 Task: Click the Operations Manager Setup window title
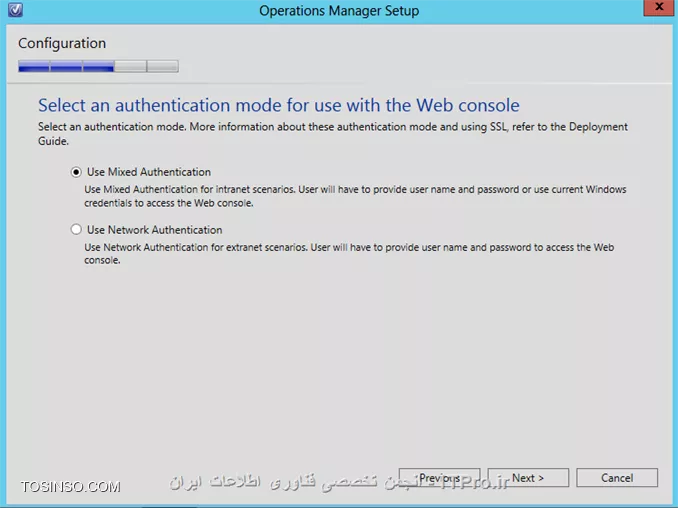[x=339, y=10]
